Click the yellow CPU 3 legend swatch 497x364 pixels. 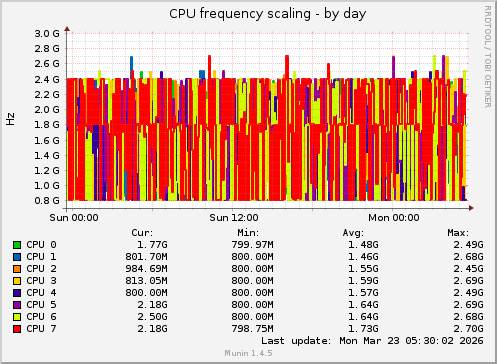(x=17, y=281)
